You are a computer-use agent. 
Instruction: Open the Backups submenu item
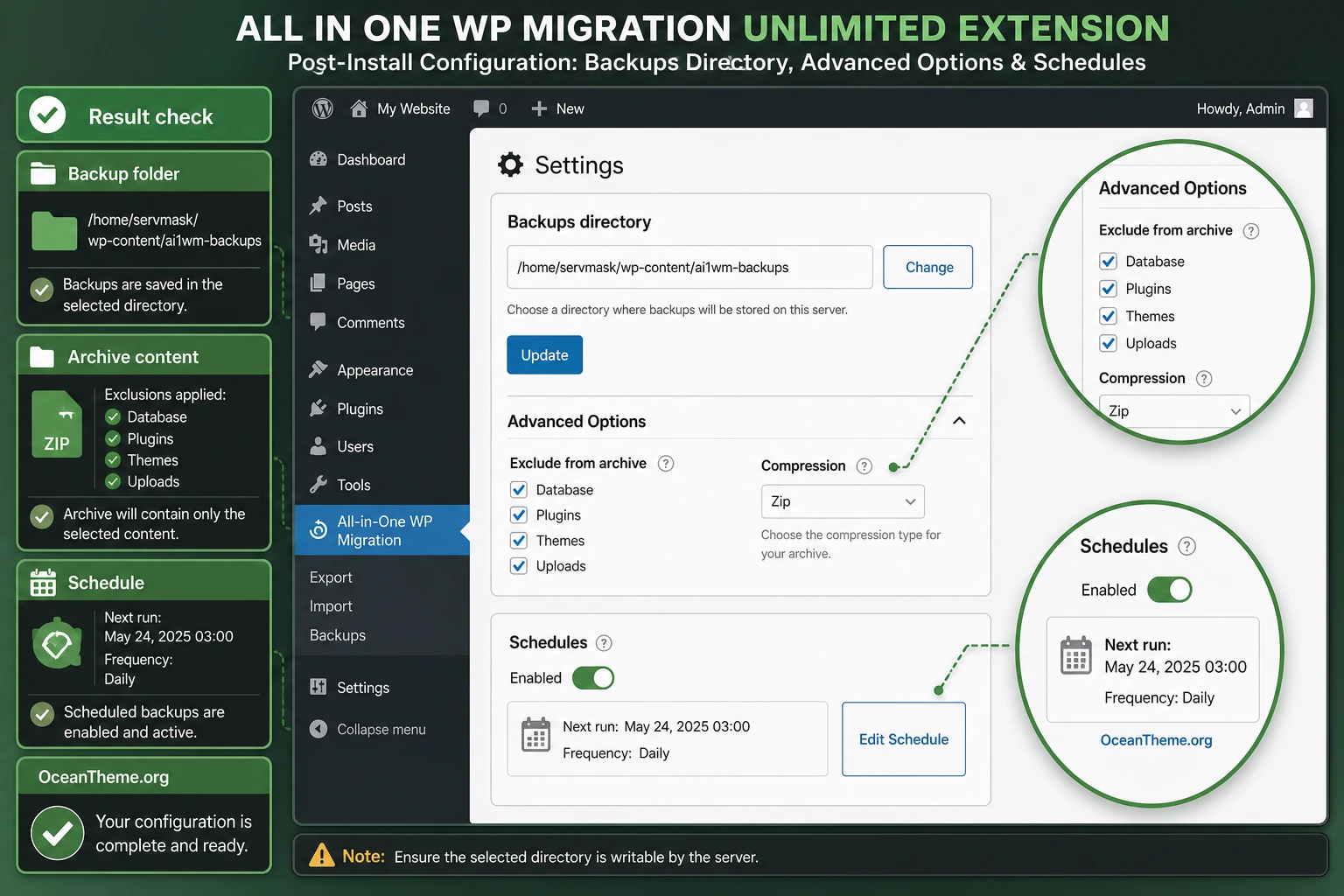[x=338, y=635]
